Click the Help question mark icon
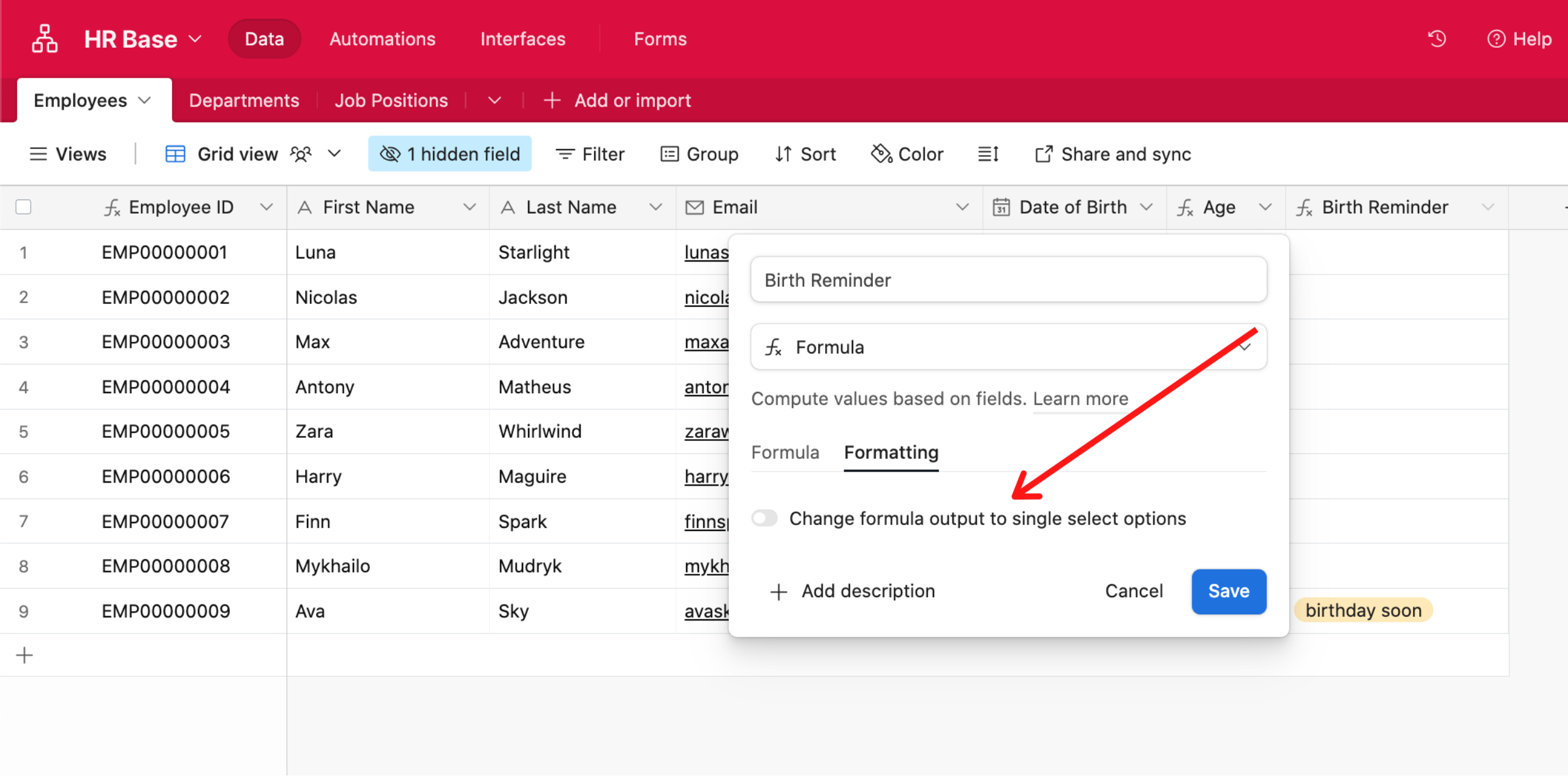This screenshot has width=1568, height=776. pos(1496,39)
